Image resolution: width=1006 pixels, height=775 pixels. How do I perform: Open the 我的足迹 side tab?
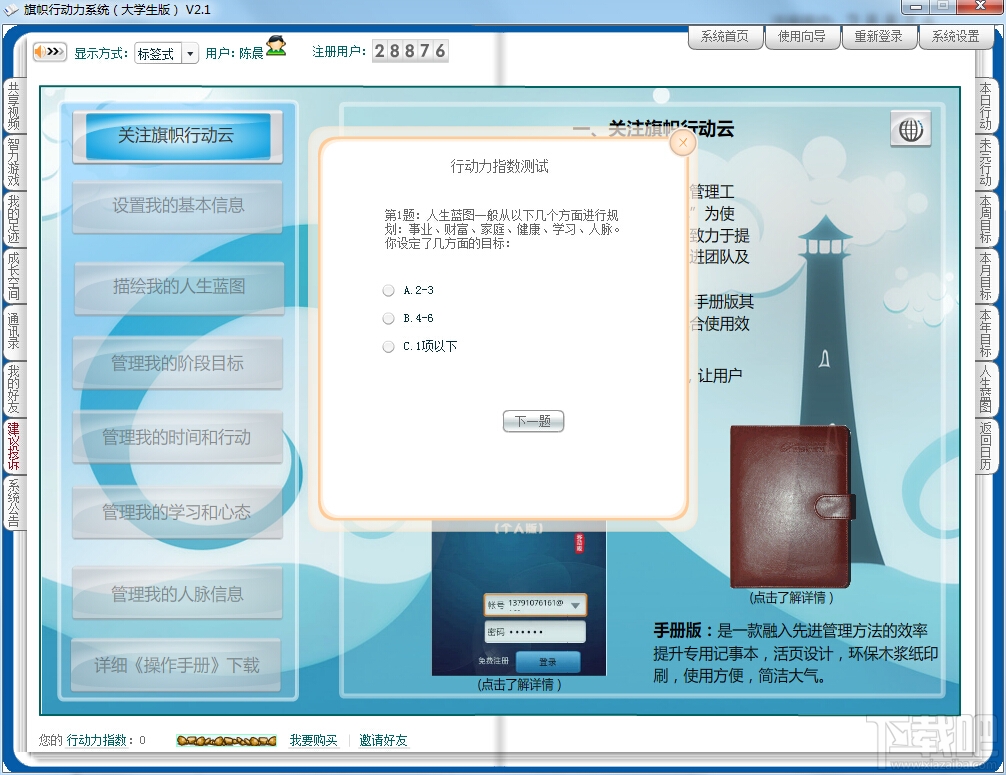coord(13,219)
